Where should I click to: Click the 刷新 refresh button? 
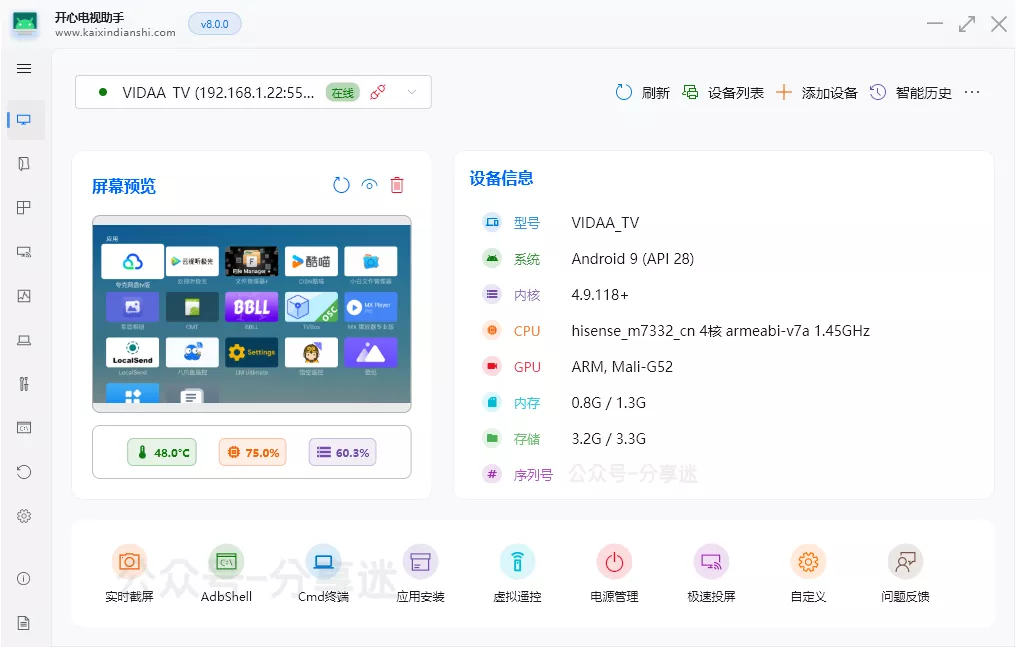point(642,92)
